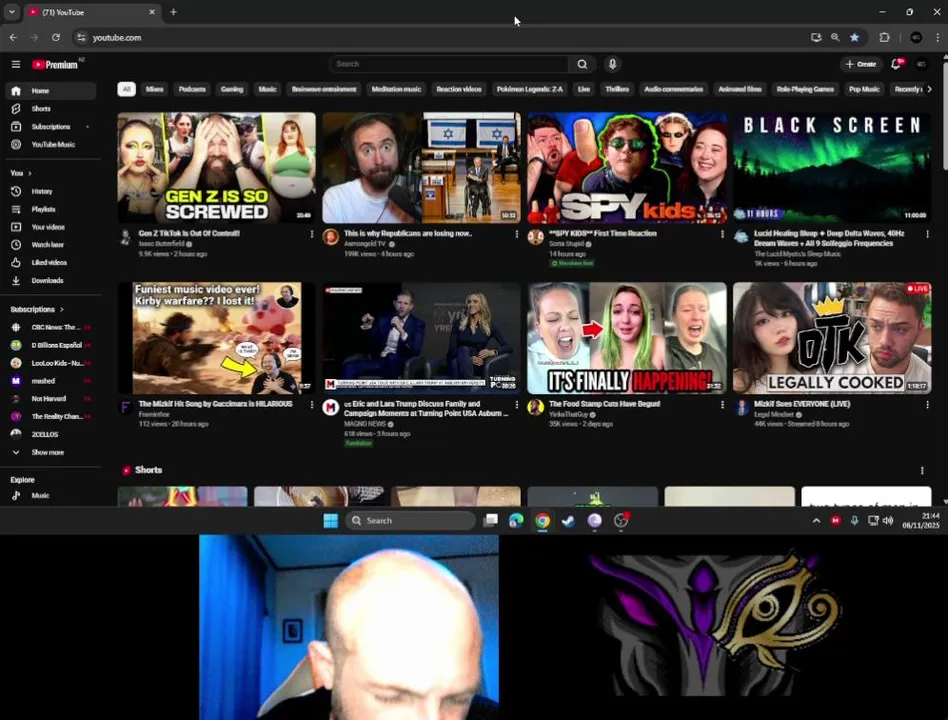Screen dimensions: 948x720
Task: Go to Home in sidebar
Action: pos(51,91)
